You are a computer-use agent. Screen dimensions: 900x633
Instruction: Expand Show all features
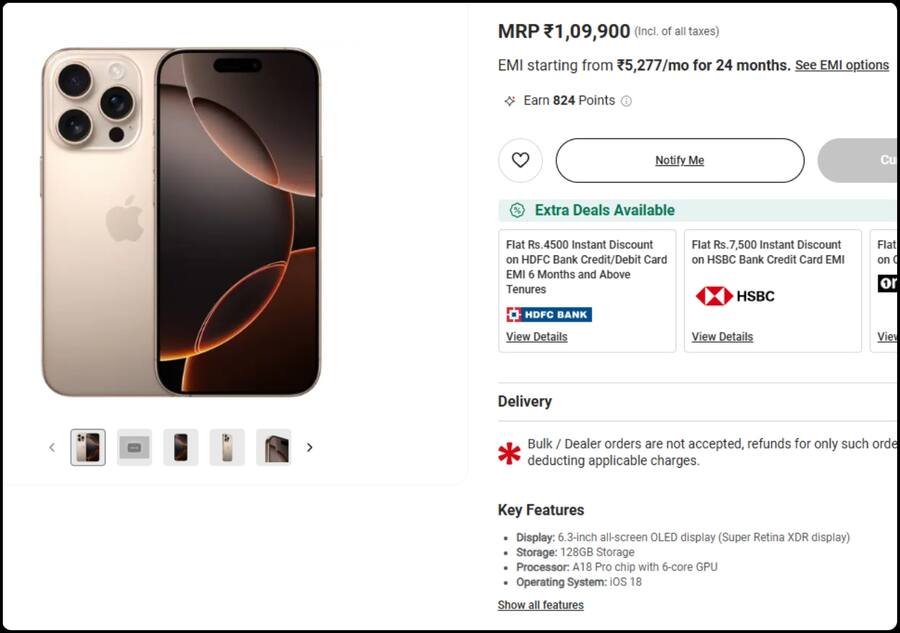[x=541, y=605]
